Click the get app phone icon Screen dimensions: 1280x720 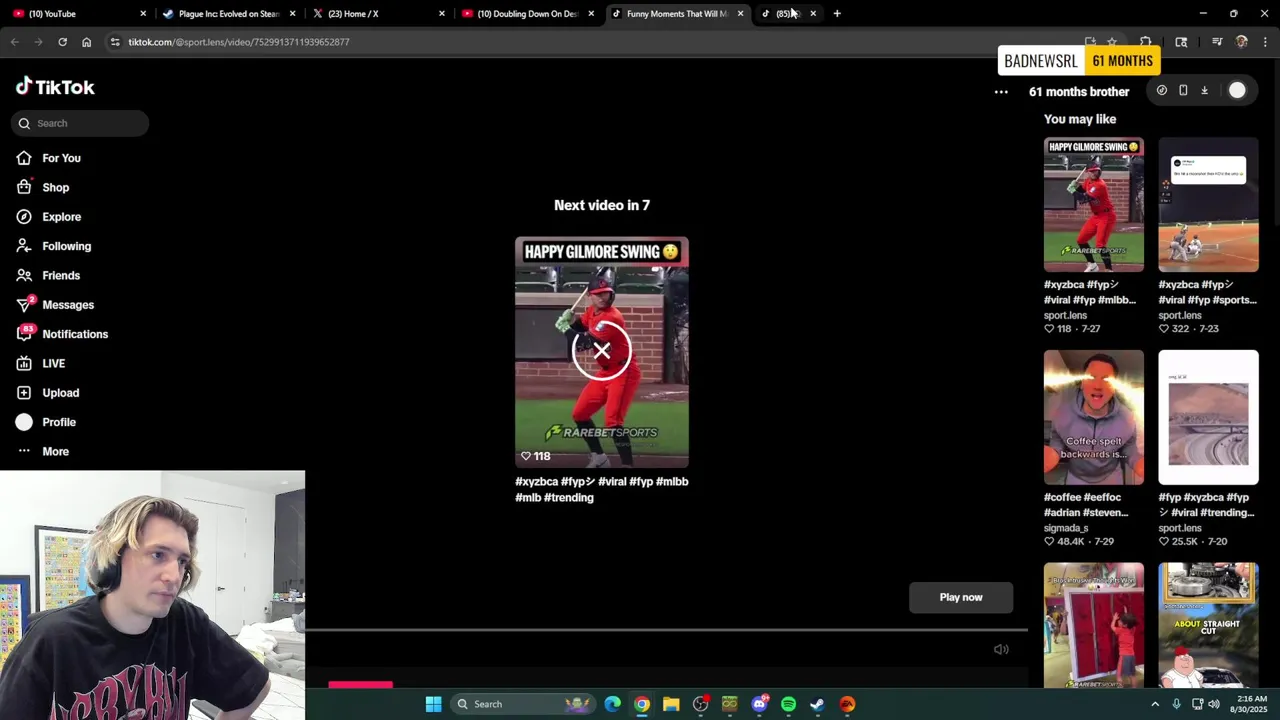pyautogui.click(x=1183, y=90)
